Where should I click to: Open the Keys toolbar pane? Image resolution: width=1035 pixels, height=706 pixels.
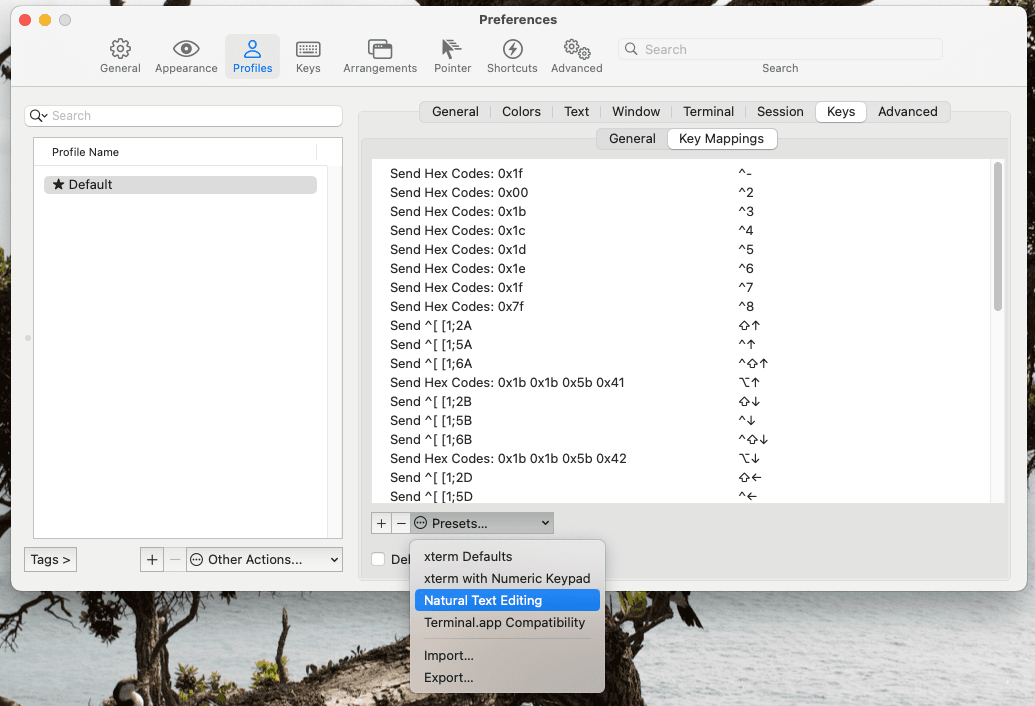point(308,56)
